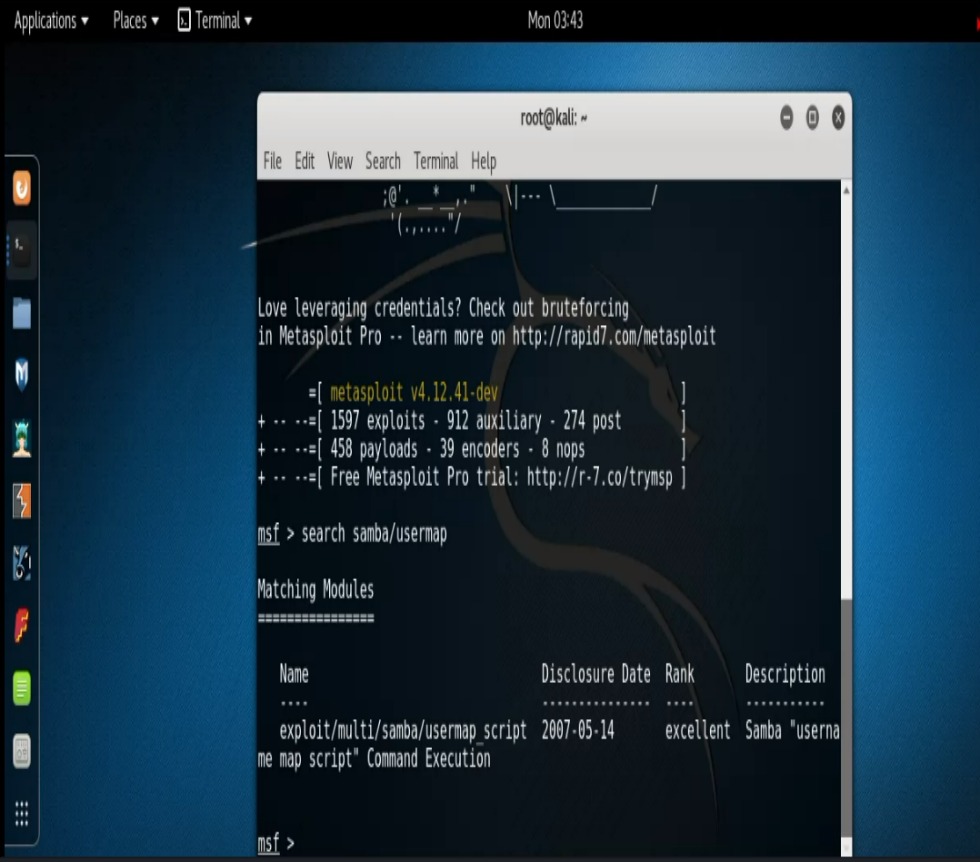The image size is (980, 862).
Task: Open the Files folder dock icon
Action: (22, 313)
